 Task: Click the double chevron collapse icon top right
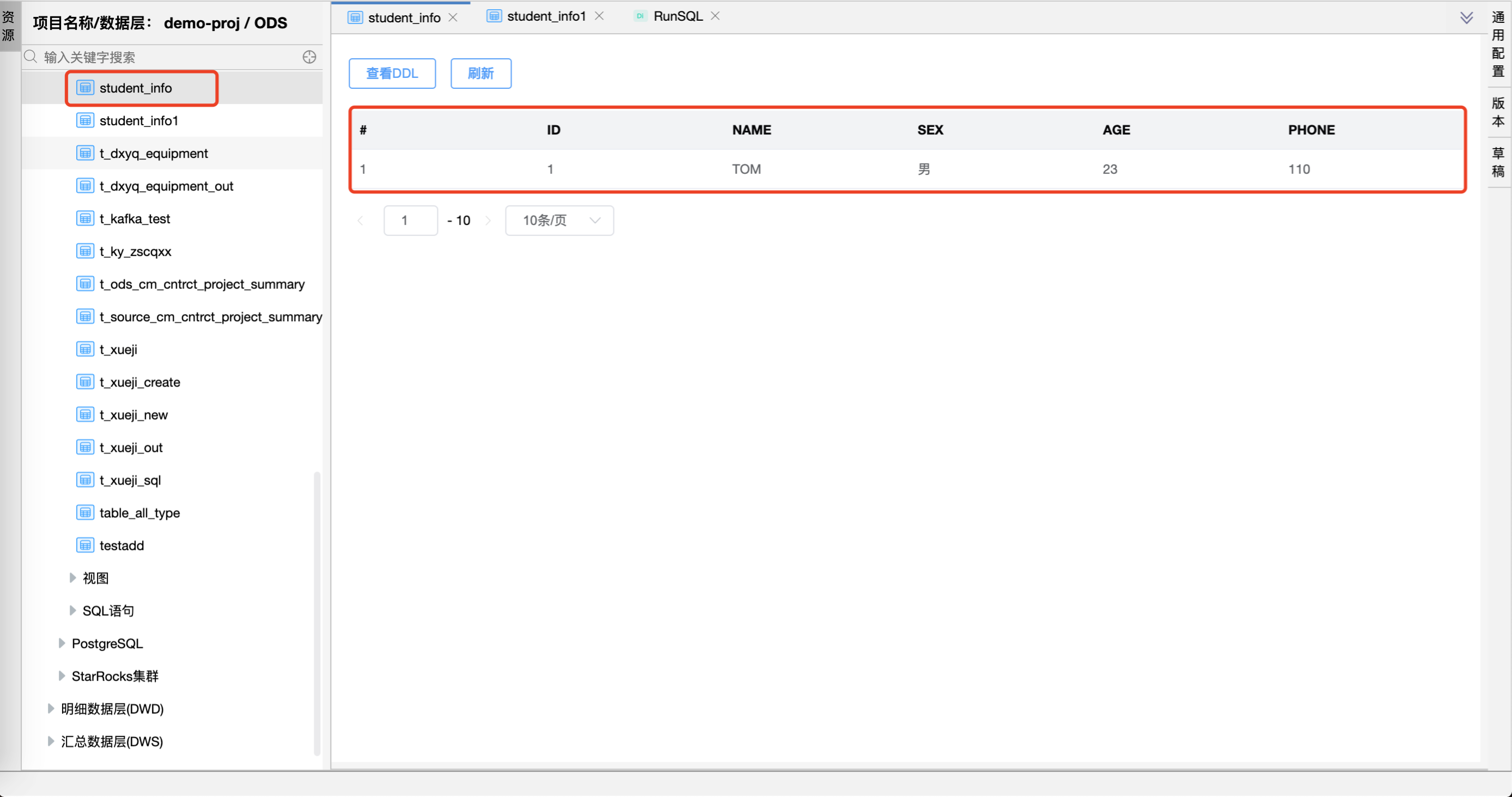pyautogui.click(x=1466, y=17)
